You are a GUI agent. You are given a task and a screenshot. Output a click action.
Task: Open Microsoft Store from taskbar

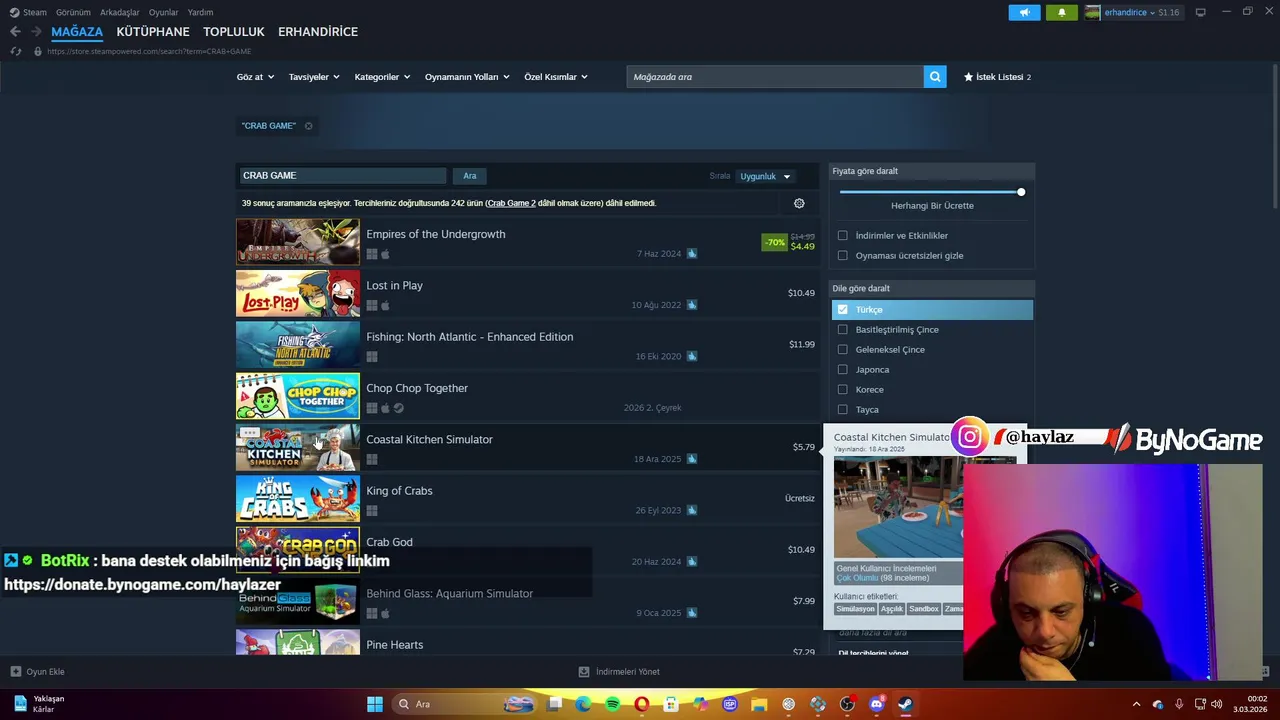671,704
